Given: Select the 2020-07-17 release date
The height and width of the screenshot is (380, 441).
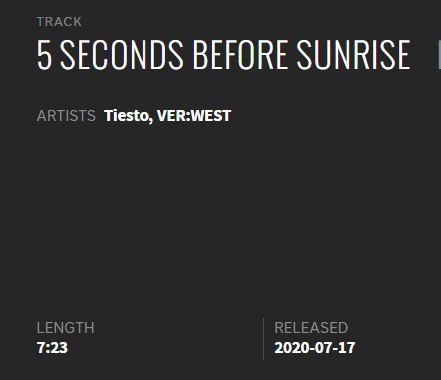Looking at the screenshot, I should coord(315,348).
